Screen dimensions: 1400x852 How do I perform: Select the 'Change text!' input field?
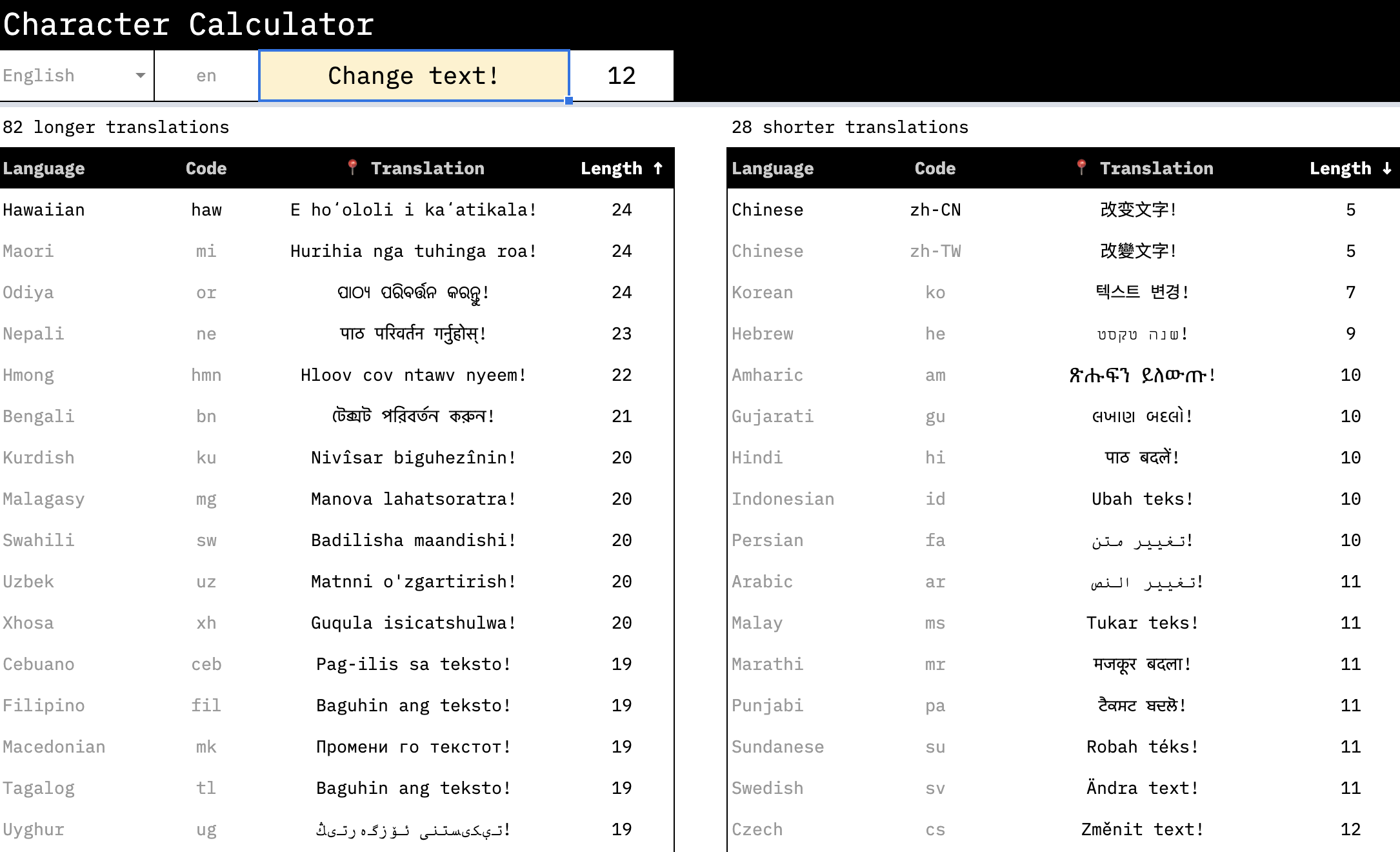(x=413, y=75)
